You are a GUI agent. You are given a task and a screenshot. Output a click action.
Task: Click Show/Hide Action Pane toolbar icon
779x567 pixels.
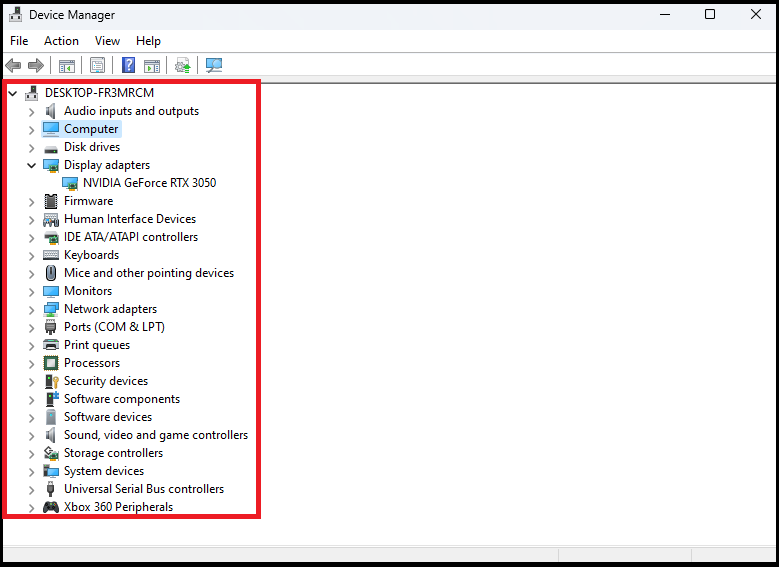152,65
